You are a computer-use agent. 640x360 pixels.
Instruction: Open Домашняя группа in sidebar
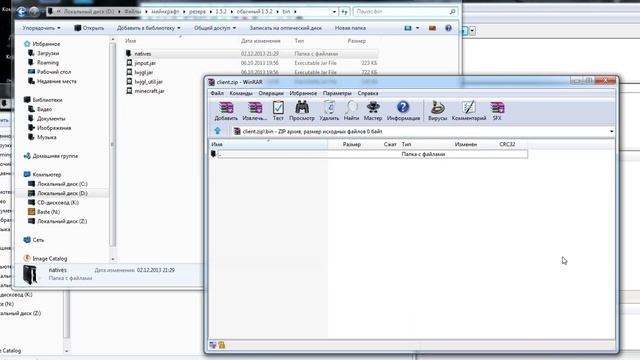(x=55, y=156)
